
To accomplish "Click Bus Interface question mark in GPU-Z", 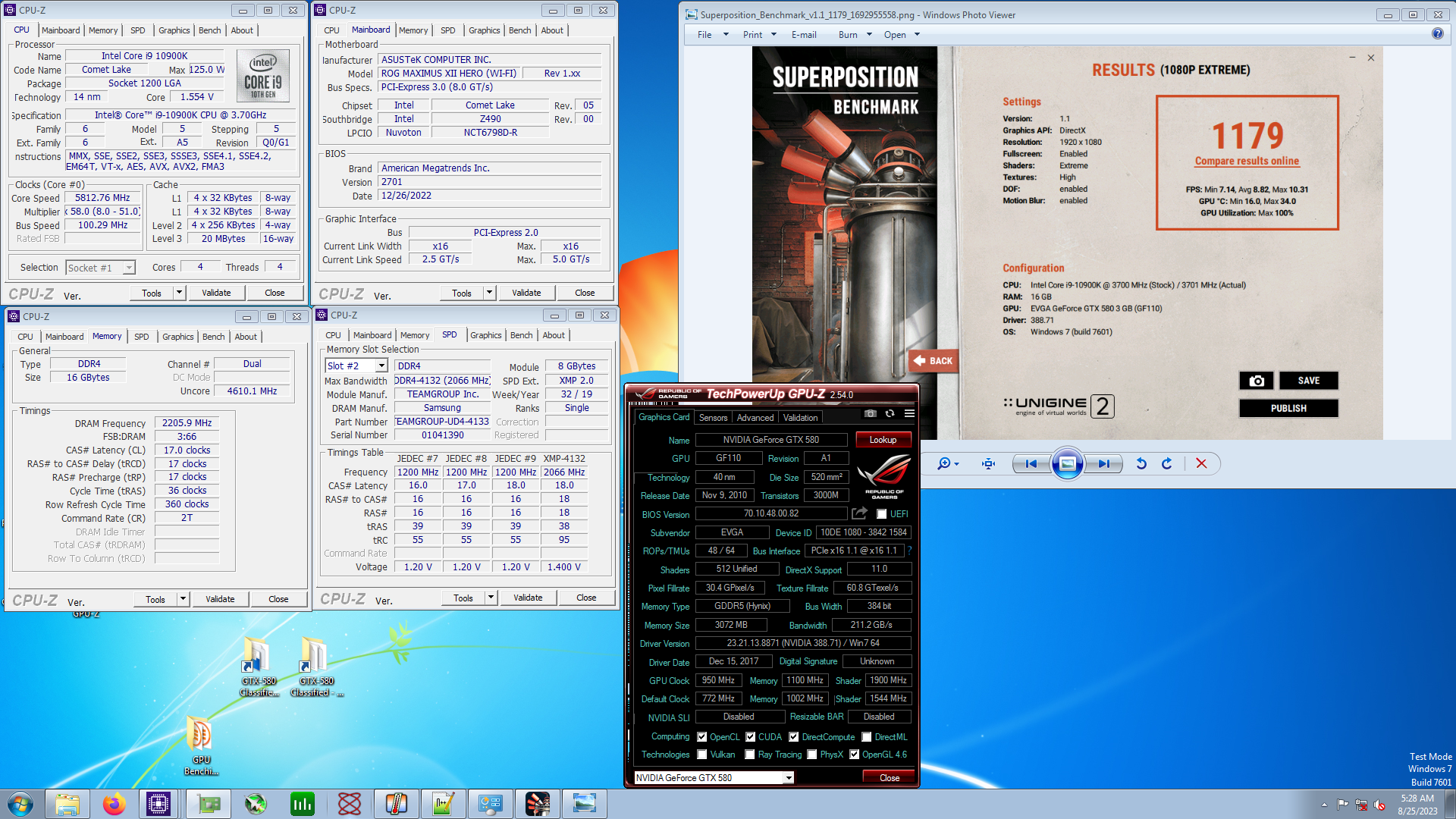I will point(909,551).
